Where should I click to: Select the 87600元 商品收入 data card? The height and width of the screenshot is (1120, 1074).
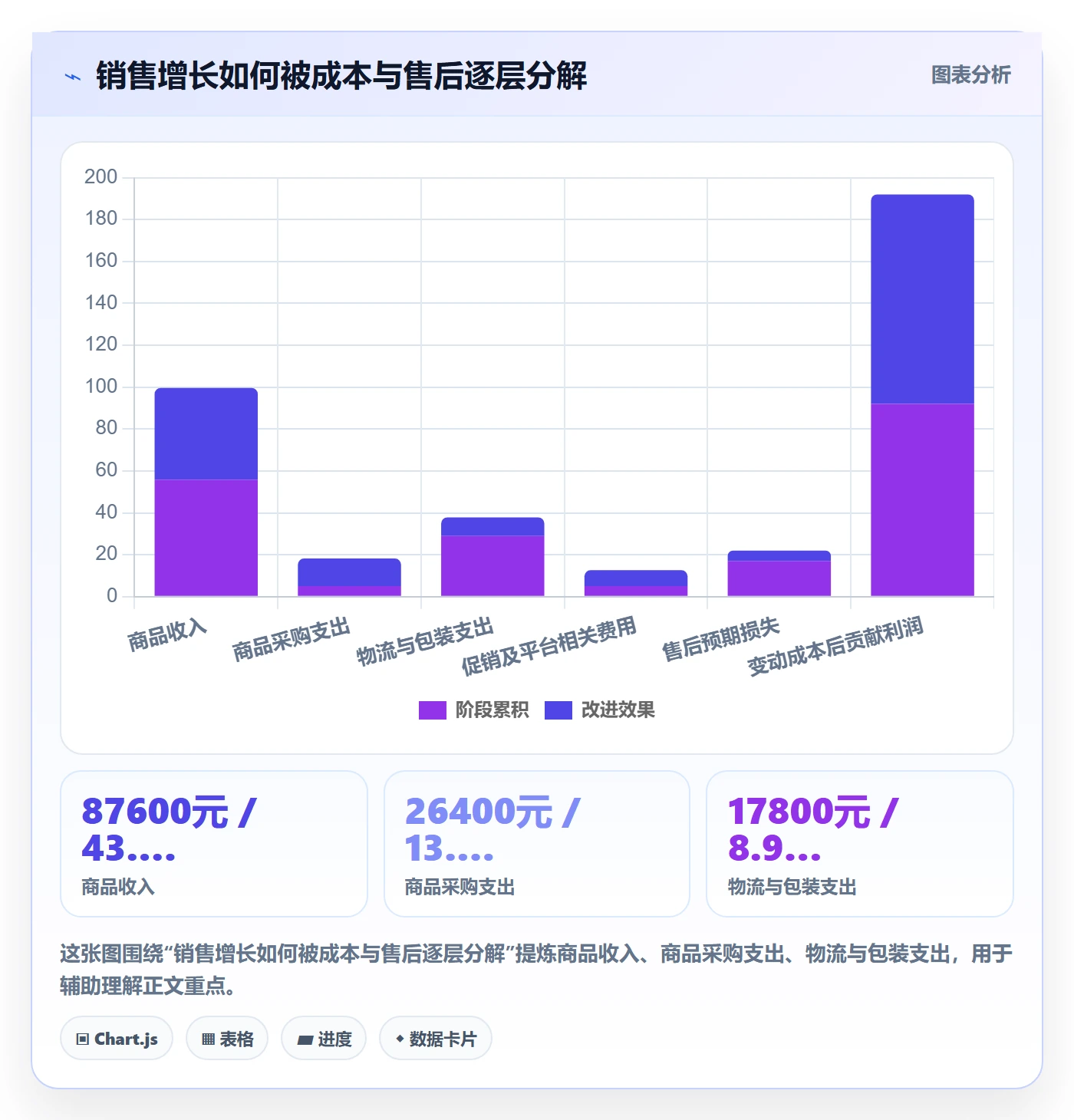click(x=214, y=844)
